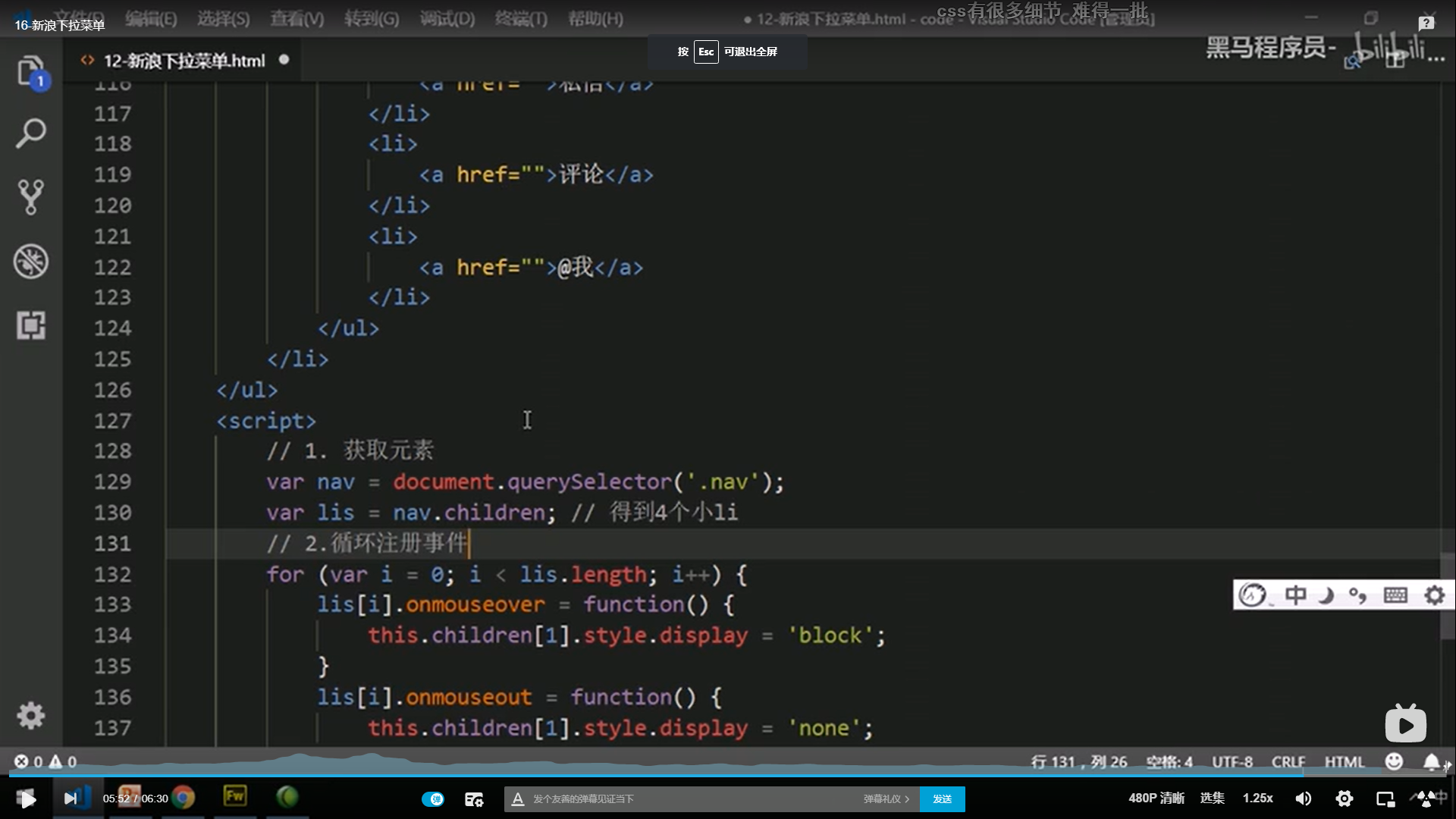Open the Explorer panel in activity bar
This screenshot has height=819, width=1456.
tap(30, 72)
